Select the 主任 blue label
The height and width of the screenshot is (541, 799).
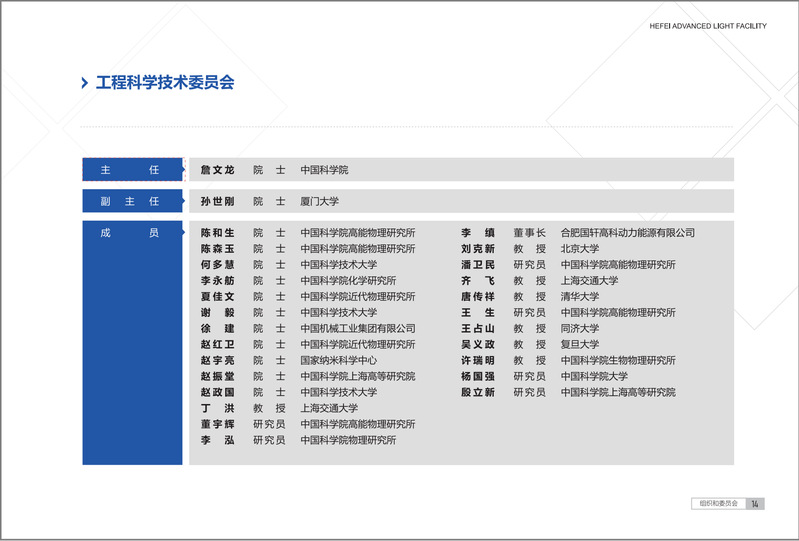pos(132,170)
